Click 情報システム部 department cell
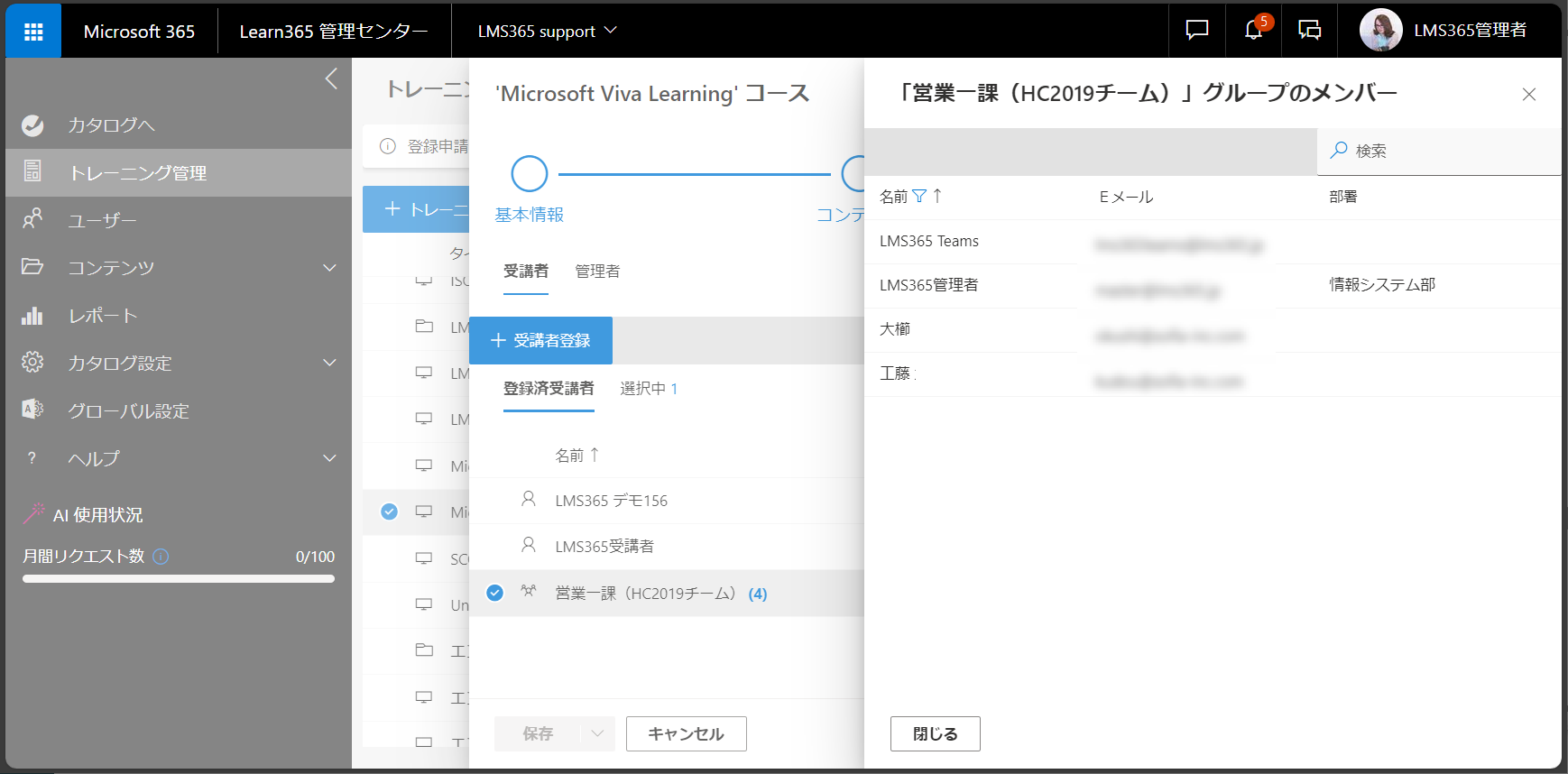 (1382, 285)
